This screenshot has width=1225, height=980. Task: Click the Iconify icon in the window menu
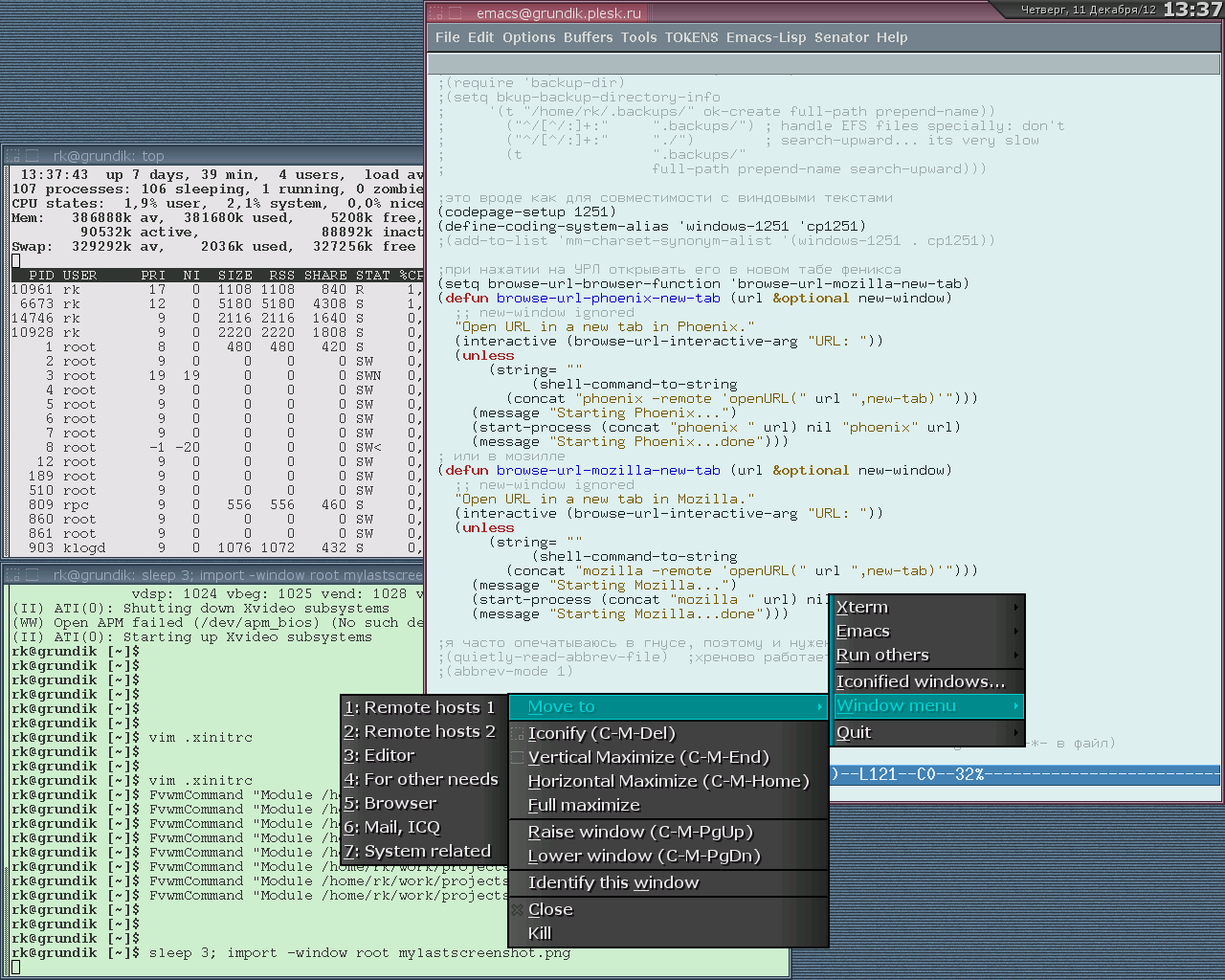518,734
